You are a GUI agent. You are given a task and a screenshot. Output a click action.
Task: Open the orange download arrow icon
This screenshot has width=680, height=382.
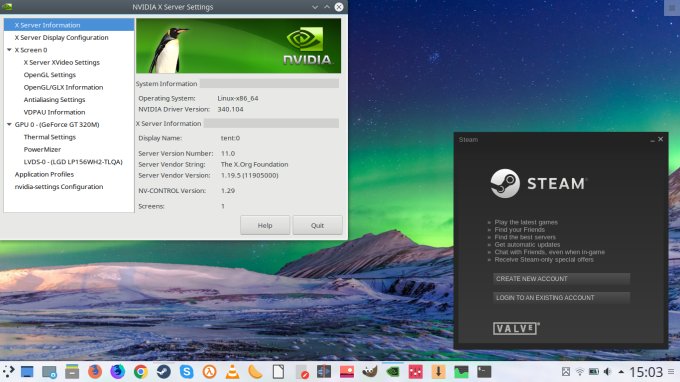438,372
